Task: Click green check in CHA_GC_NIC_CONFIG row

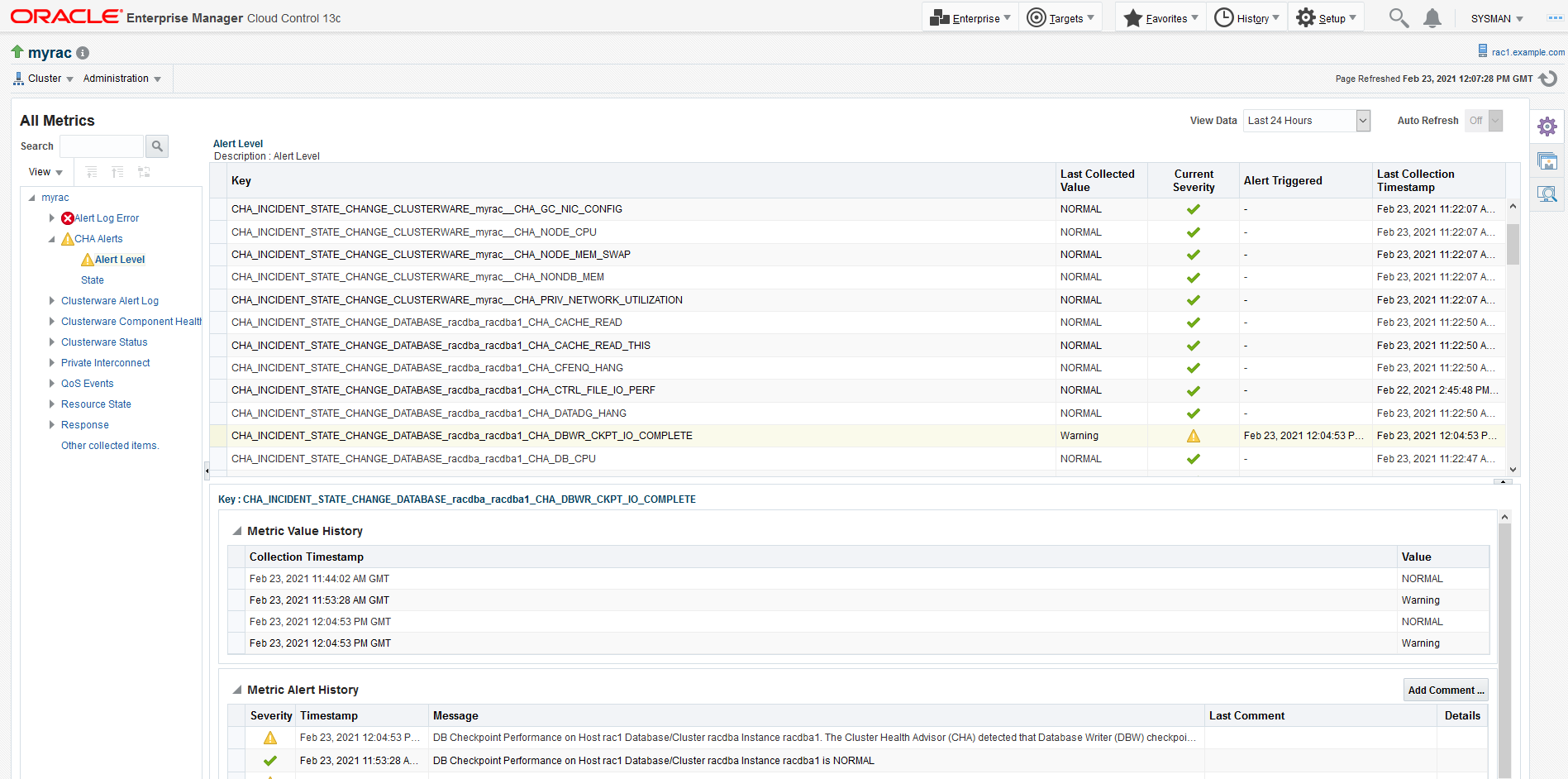Action: tap(1194, 209)
